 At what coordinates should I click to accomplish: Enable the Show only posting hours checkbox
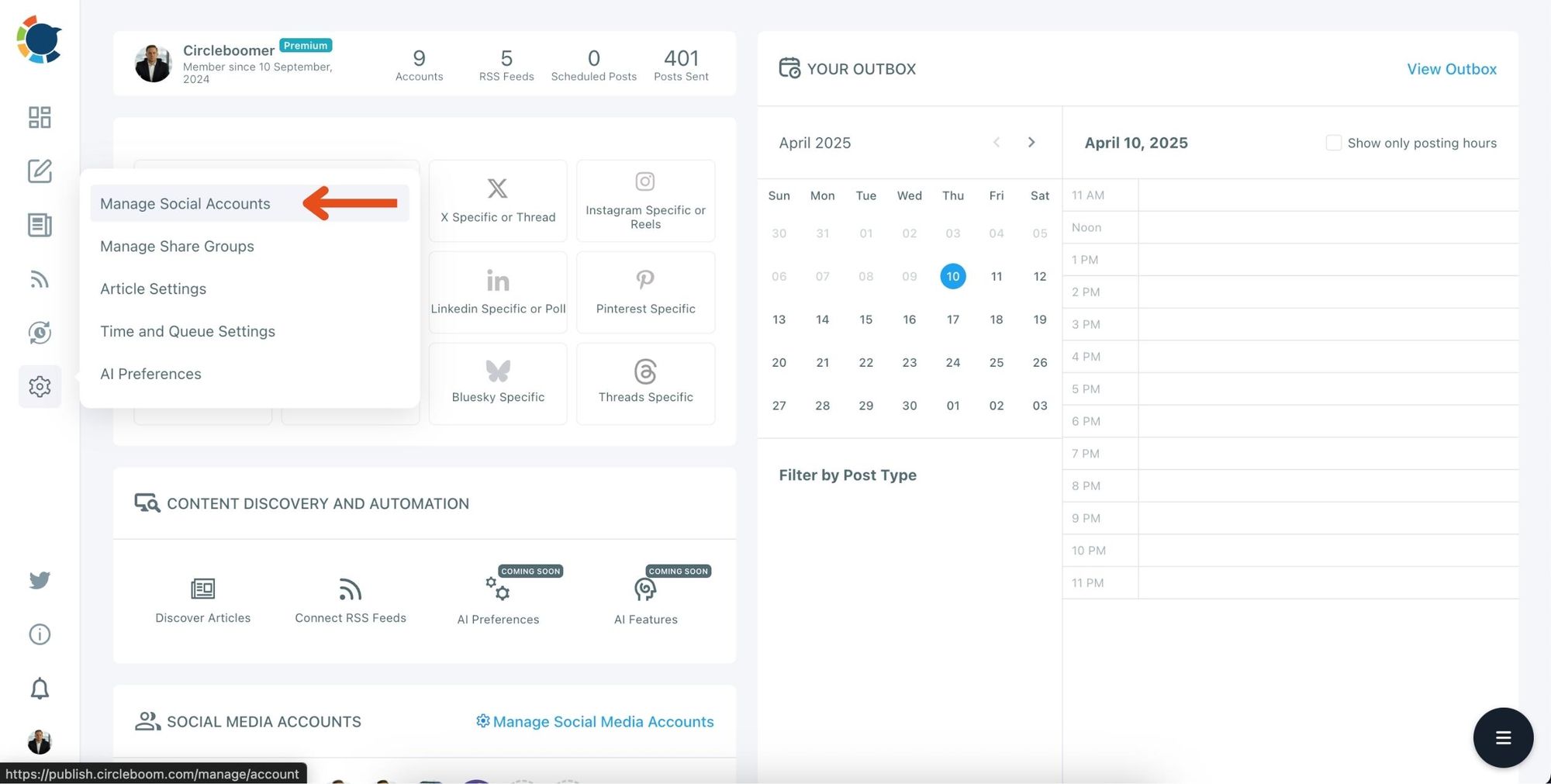1334,143
